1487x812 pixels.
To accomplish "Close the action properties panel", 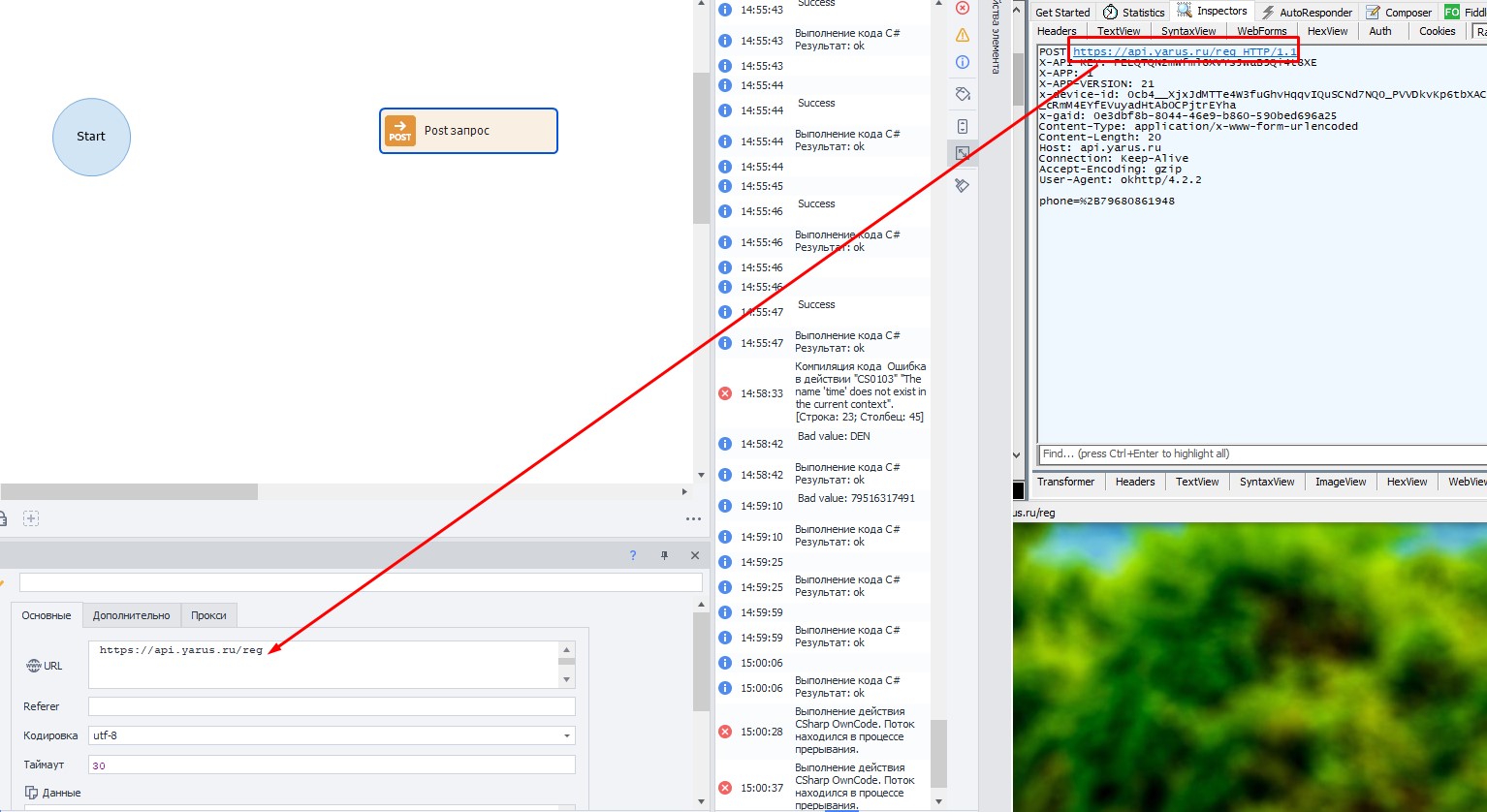I will pyautogui.click(x=695, y=555).
